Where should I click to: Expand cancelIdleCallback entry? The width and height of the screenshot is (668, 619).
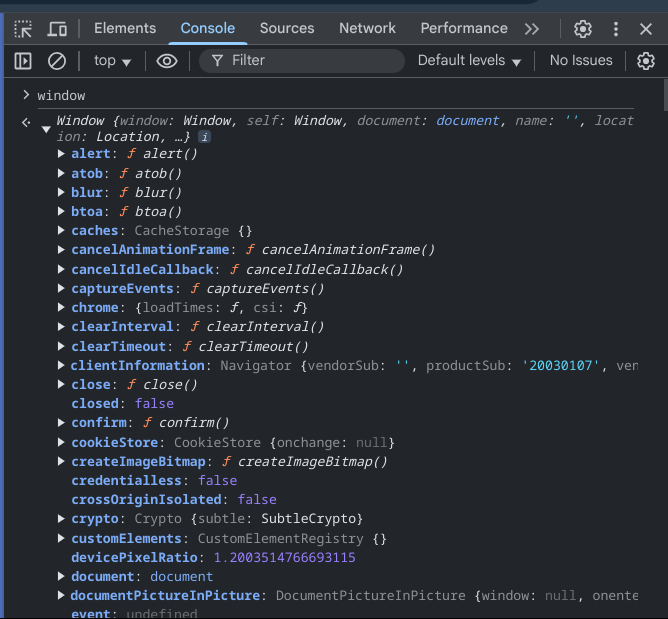[61, 269]
